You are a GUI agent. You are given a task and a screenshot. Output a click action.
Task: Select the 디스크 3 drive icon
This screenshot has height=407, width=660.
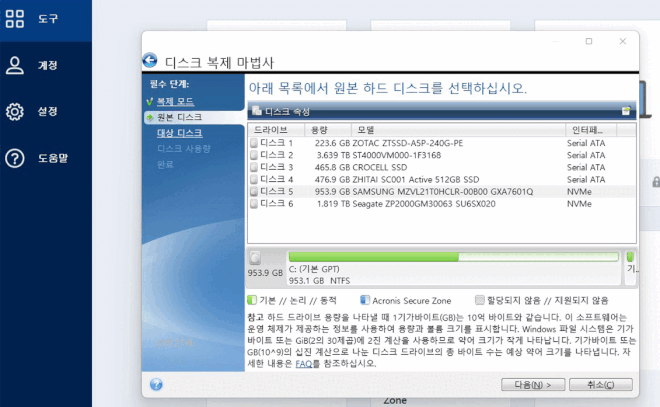coord(254,168)
